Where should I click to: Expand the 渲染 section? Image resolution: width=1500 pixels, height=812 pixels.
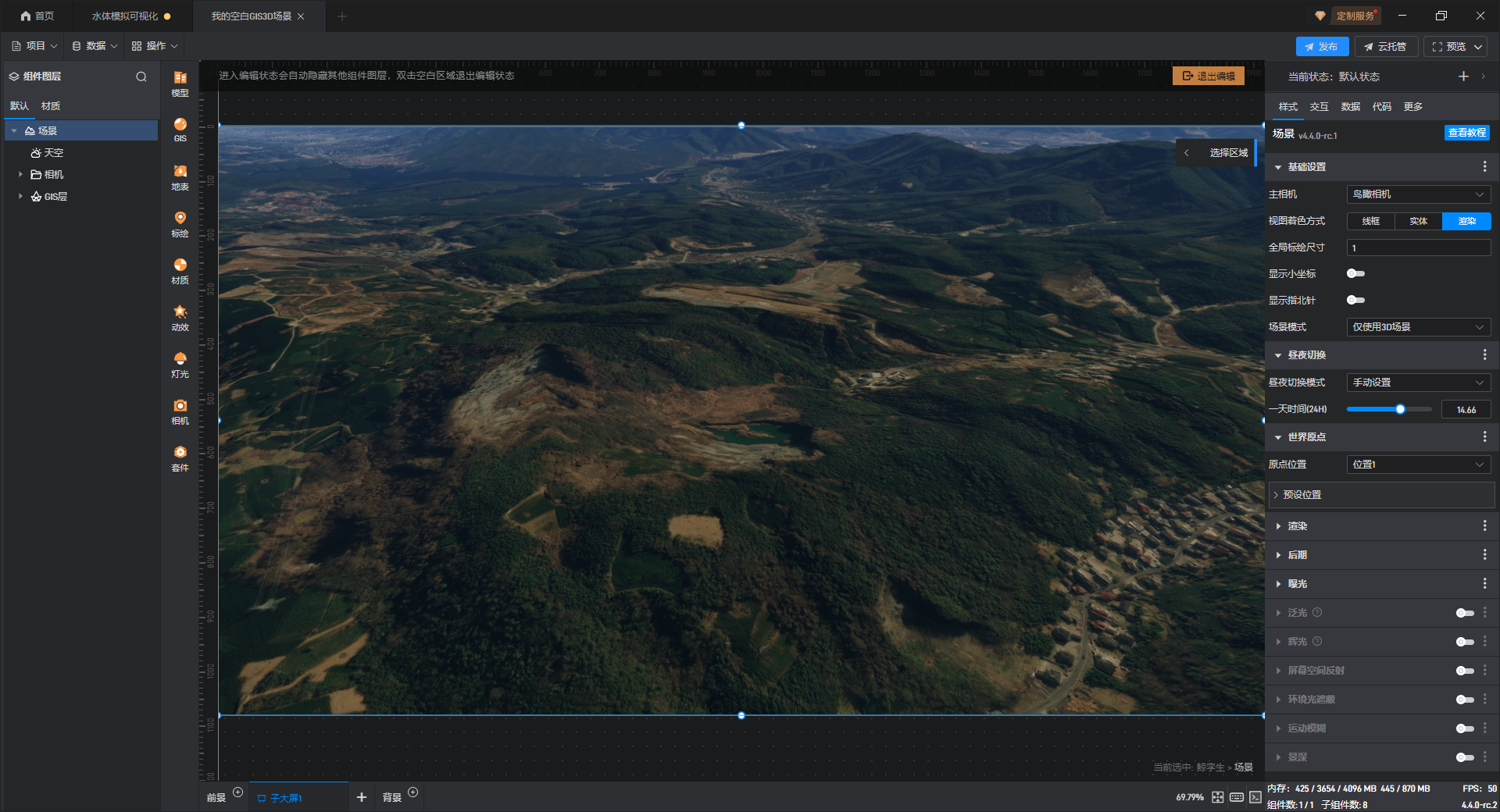pos(1279,526)
